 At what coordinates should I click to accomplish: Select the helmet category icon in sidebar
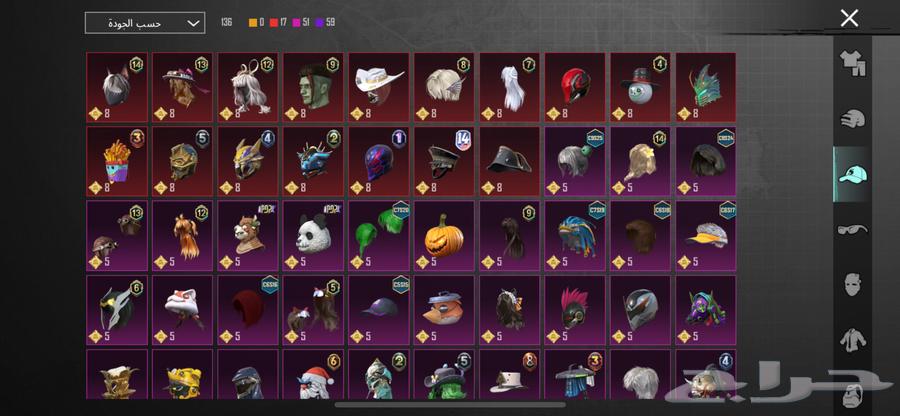(852, 119)
